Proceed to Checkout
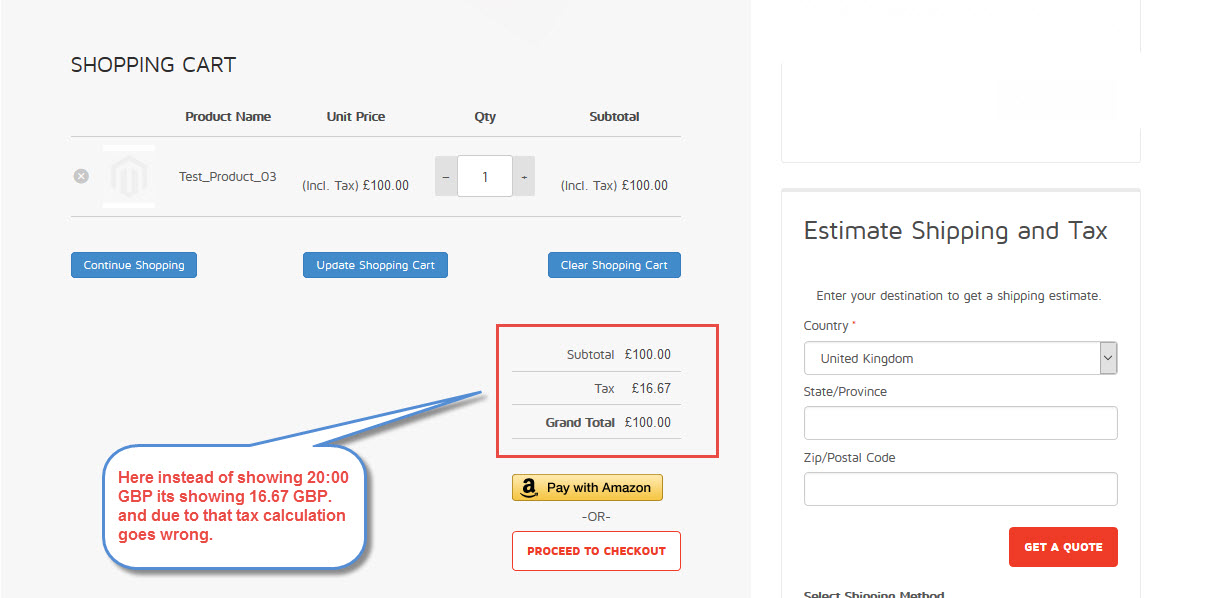 (x=596, y=551)
